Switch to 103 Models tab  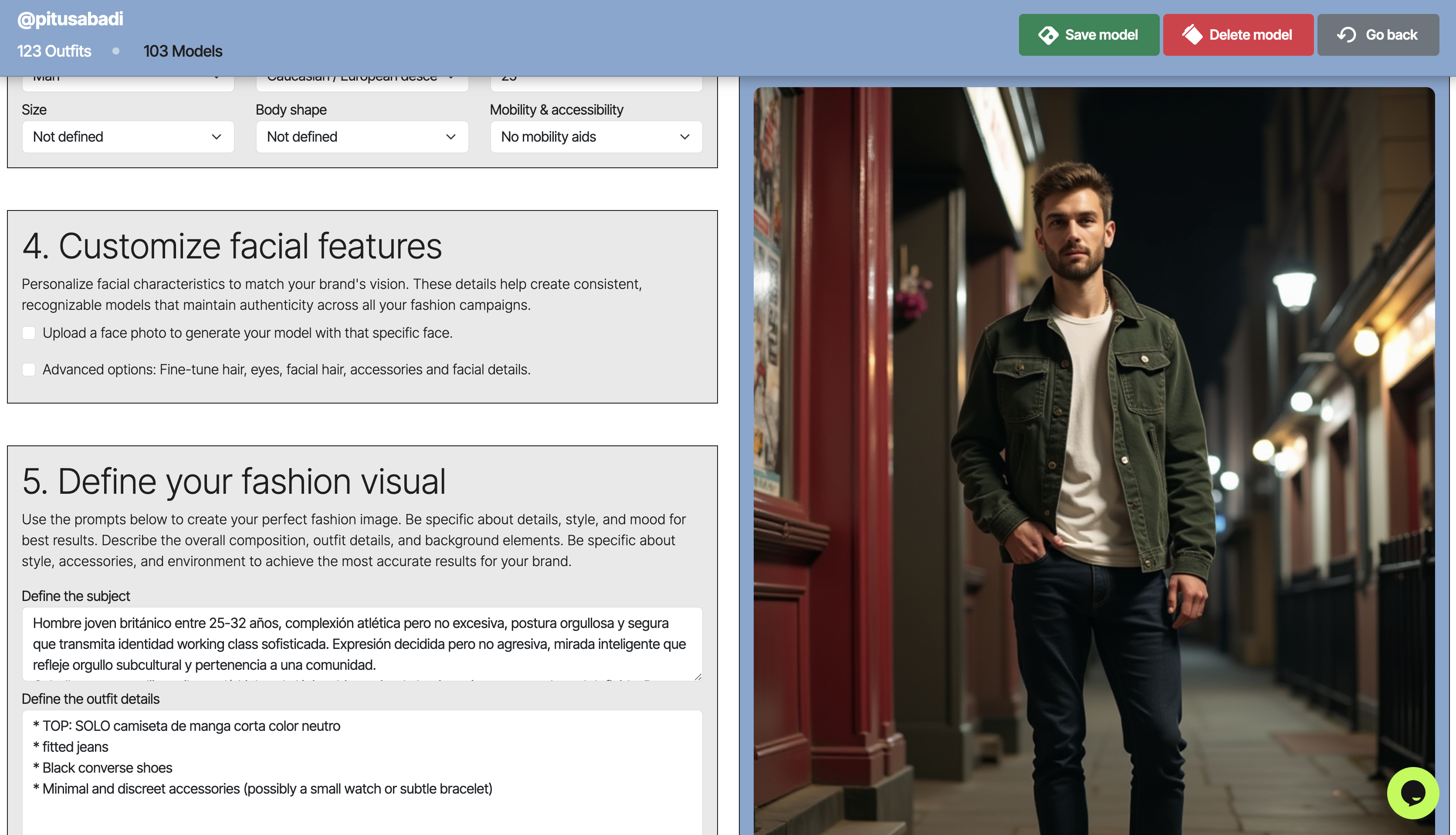pyautogui.click(x=182, y=51)
